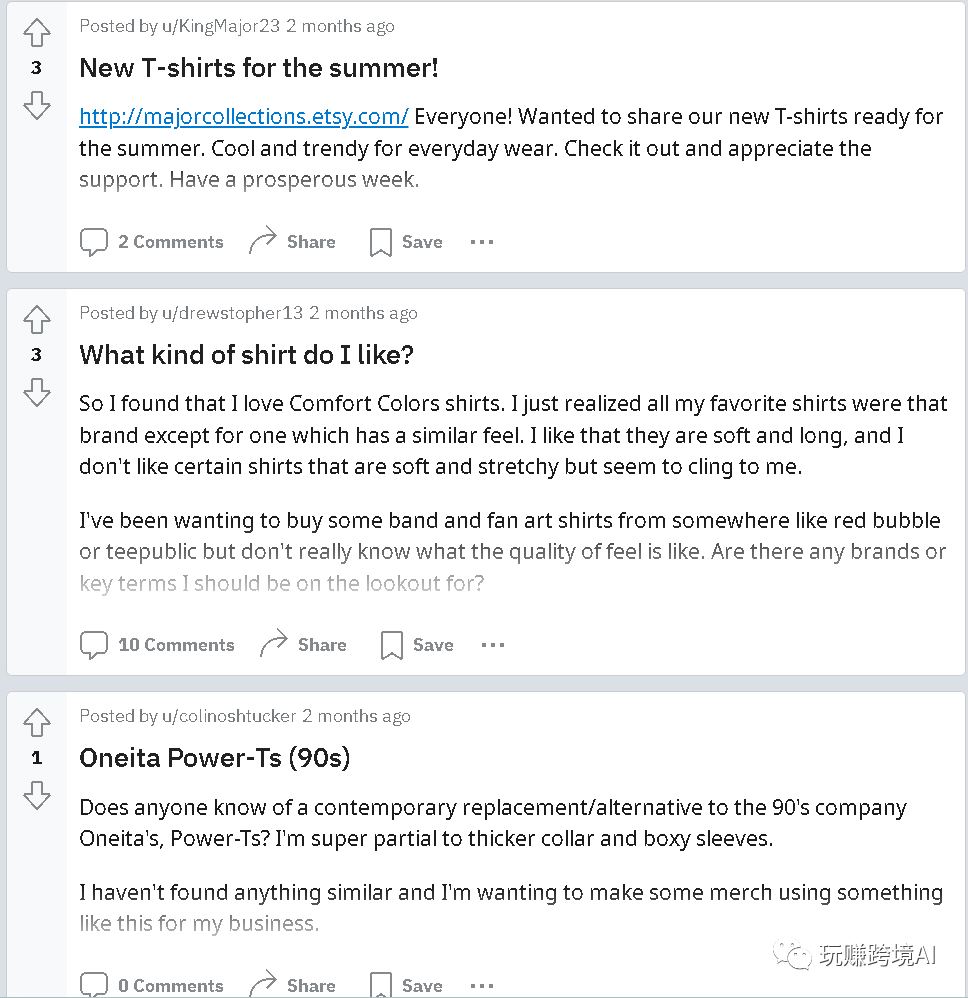This screenshot has height=998, width=968.
Task: Click bookmark Save icon on drewstopher13's post
Action: (x=392, y=645)
